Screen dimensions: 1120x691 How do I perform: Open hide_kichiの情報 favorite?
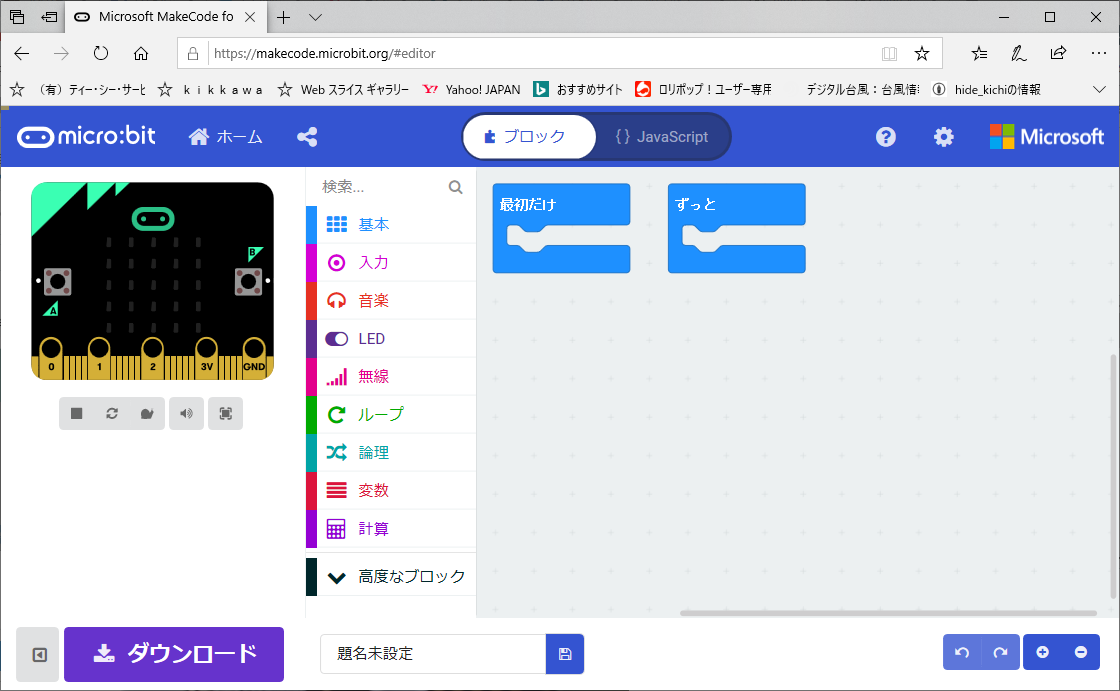pyautogui.click(x=986, y=89)
